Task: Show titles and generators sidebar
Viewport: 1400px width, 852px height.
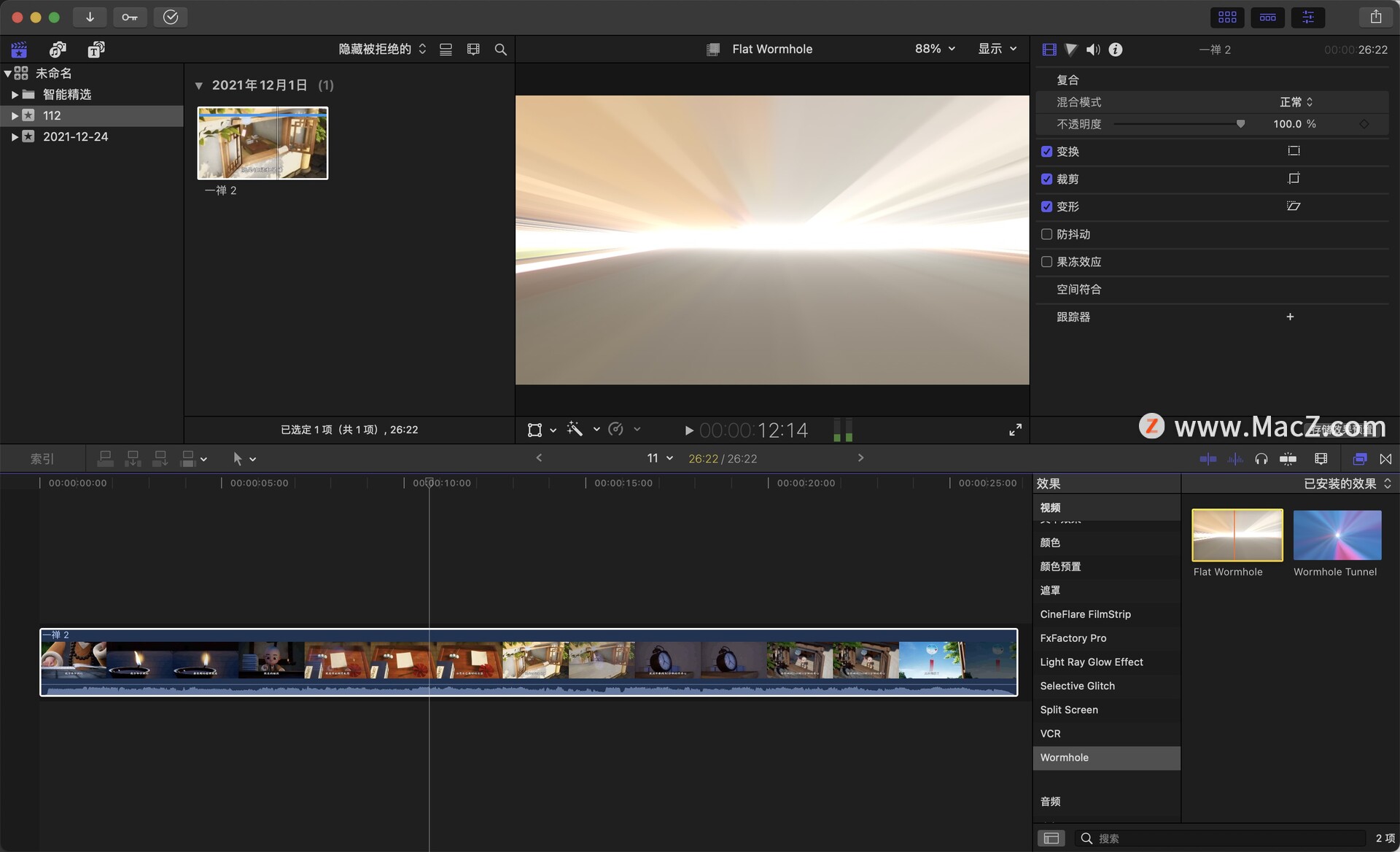Action: 96,50
